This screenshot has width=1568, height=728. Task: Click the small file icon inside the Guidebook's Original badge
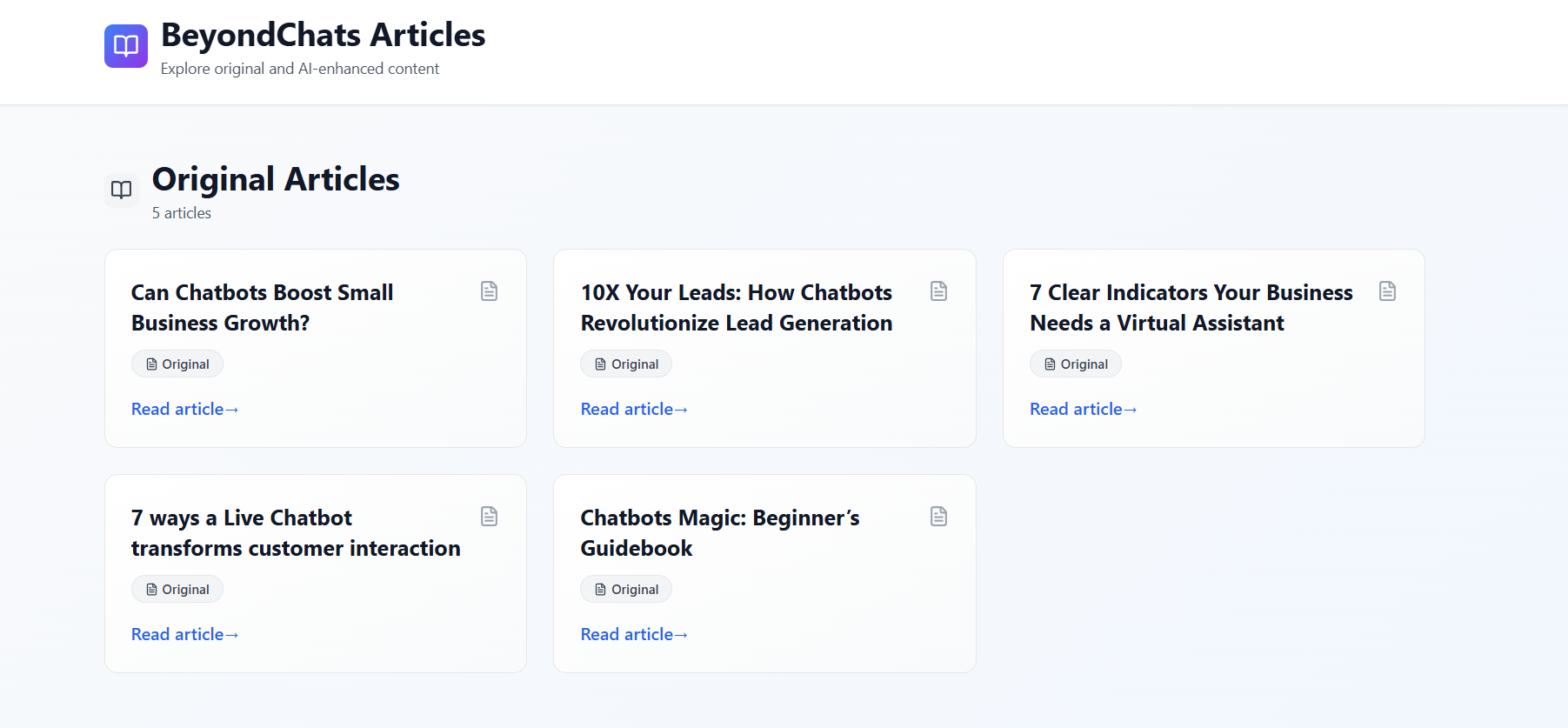click(599, 589)
